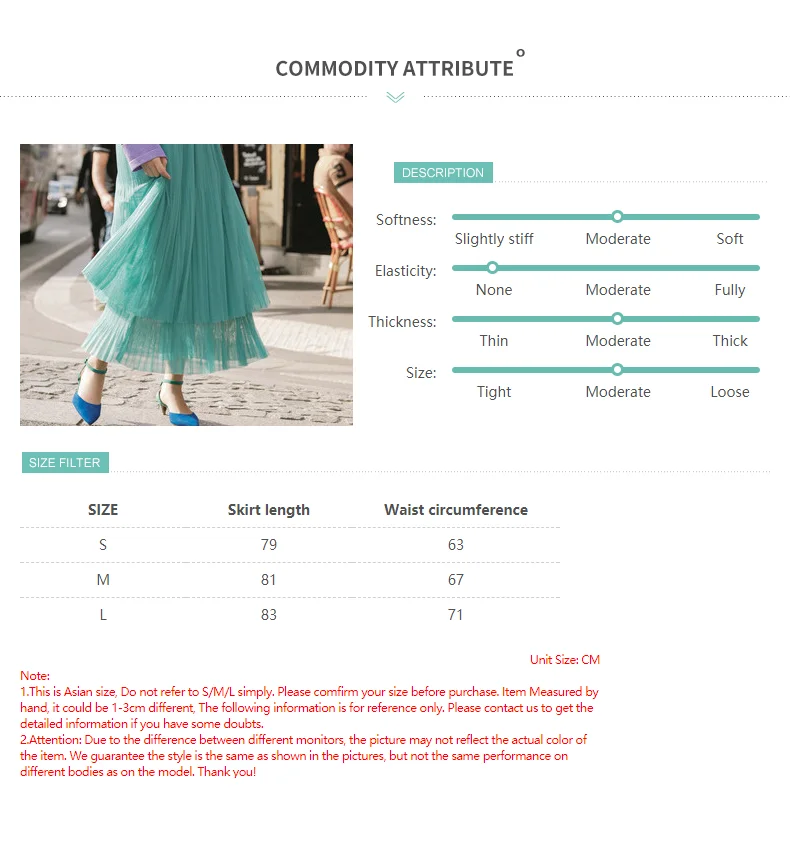Click the SIZE column header
The width and height of the screenshot is (790, 848).
tap(103, 509)
